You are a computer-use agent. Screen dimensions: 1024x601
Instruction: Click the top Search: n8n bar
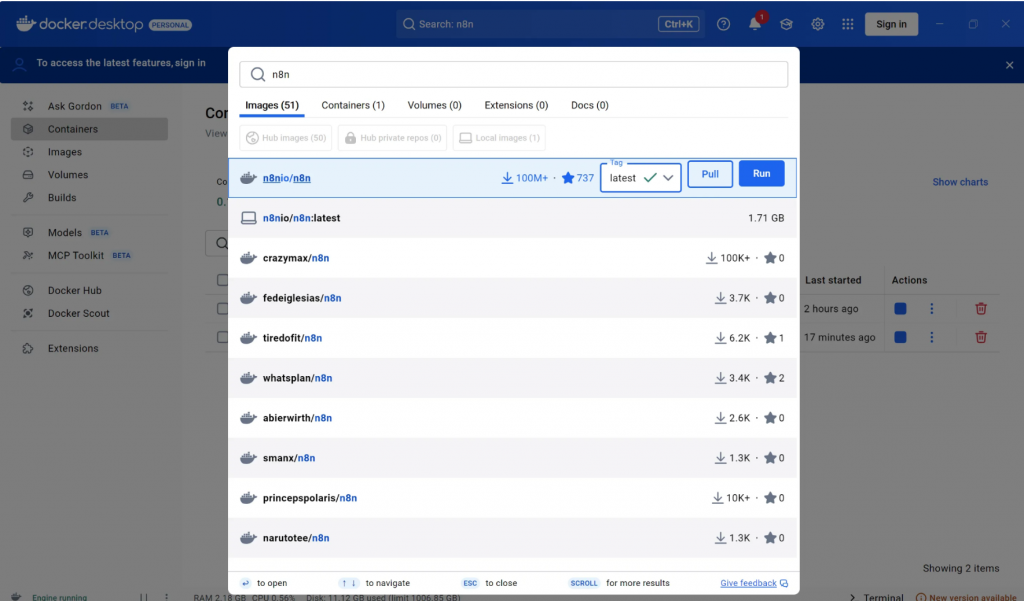550,24
